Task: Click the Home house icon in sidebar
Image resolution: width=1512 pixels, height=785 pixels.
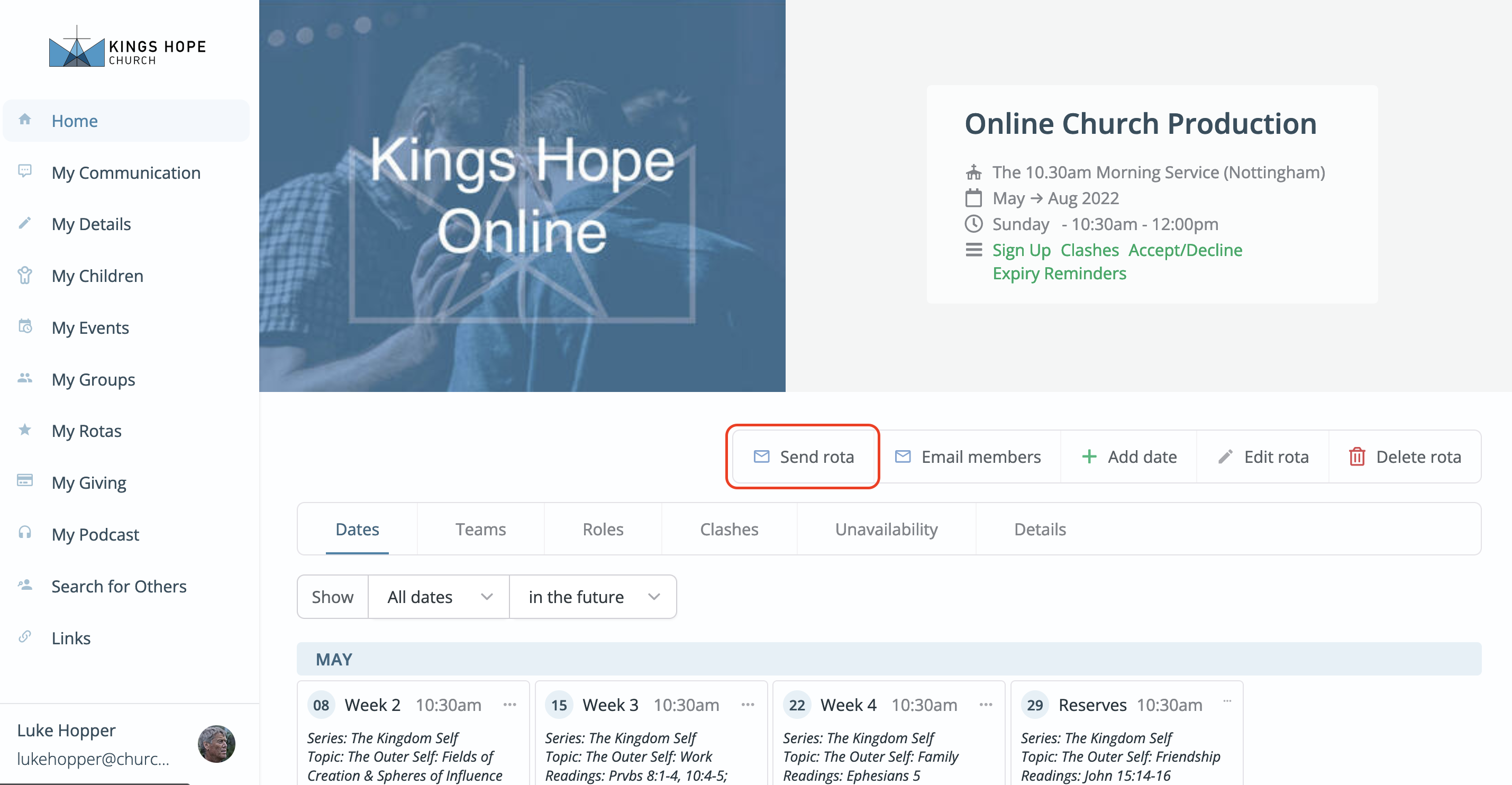Action: [x=25, y=120]
